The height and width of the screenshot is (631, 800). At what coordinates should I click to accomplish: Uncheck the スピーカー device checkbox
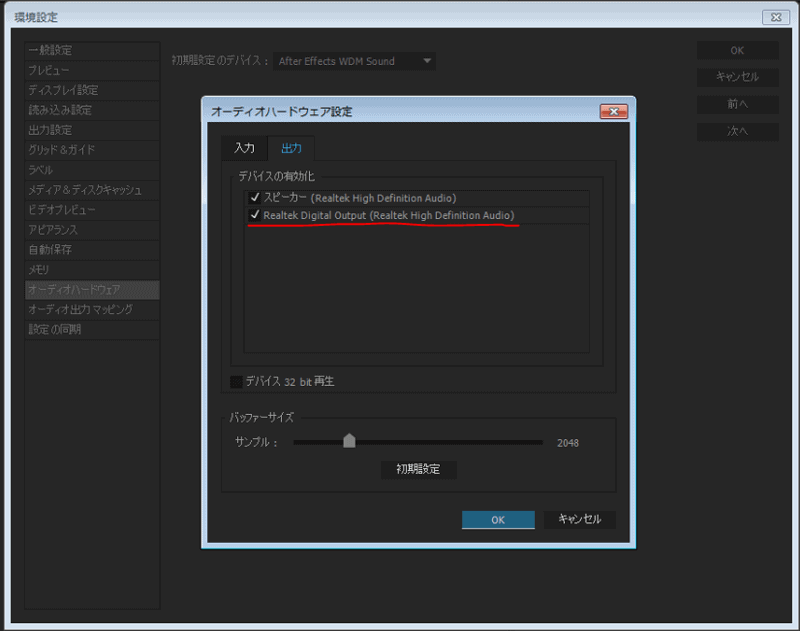(x=255, y=198)
